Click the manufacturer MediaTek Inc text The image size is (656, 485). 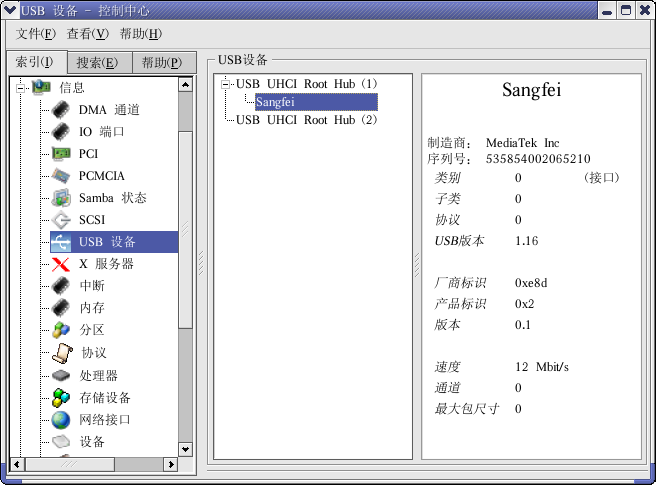(x=523, y=143)
